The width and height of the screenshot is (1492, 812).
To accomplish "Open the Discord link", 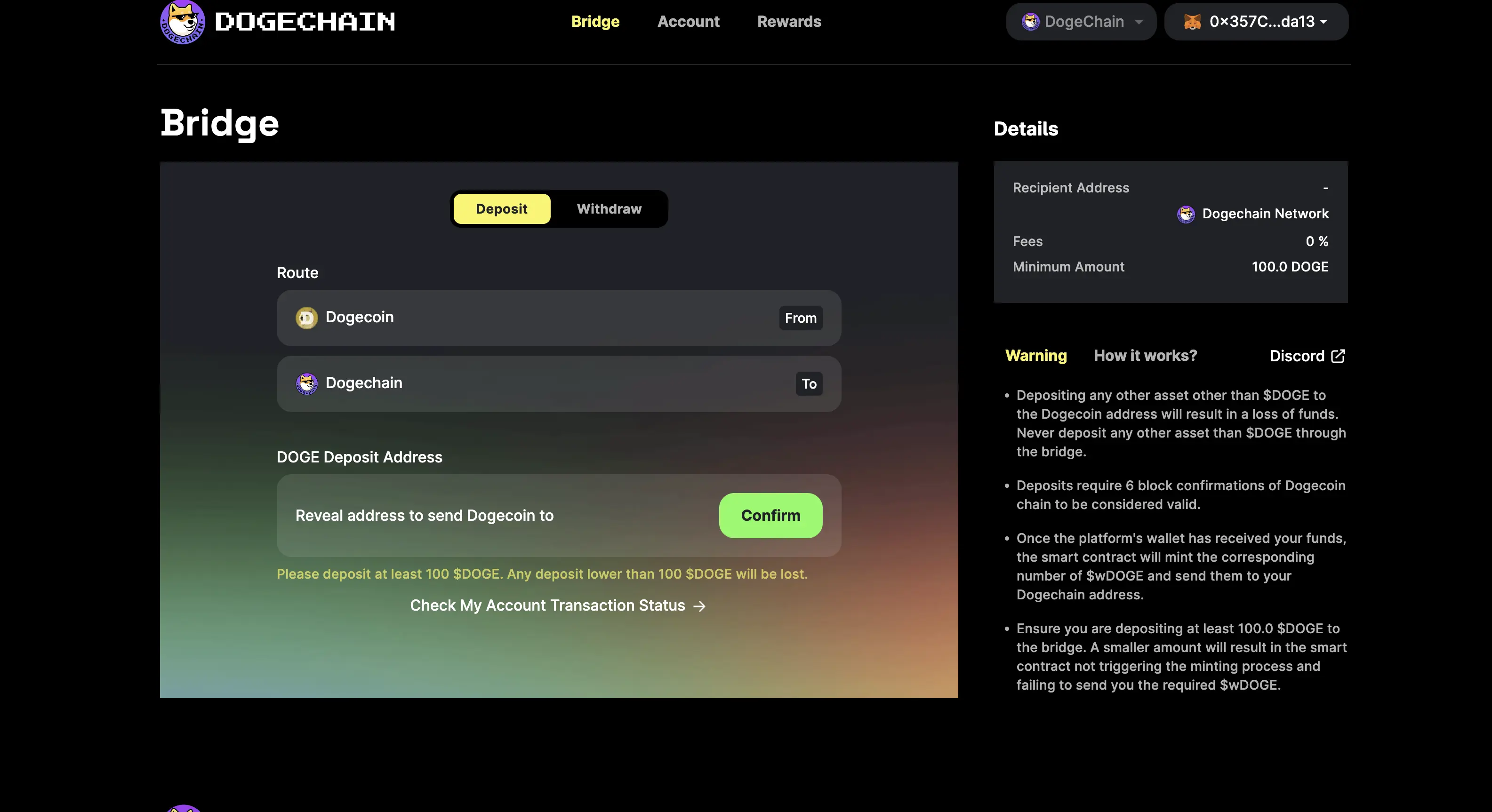I will [x=1307, y=355].
